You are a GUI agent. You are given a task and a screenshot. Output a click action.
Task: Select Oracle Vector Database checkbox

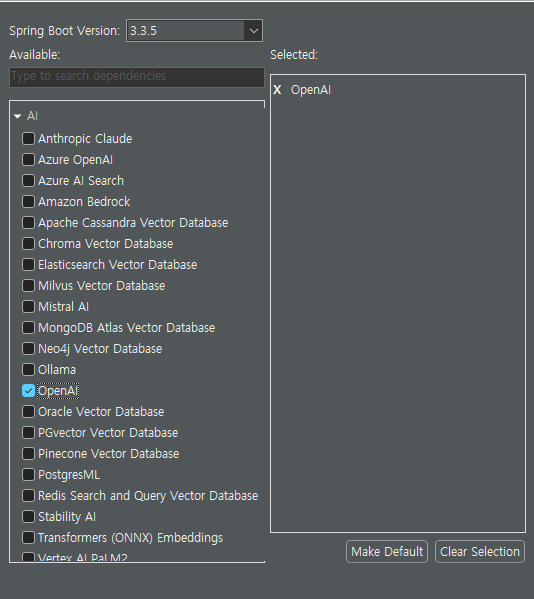[x=28, y=412]
